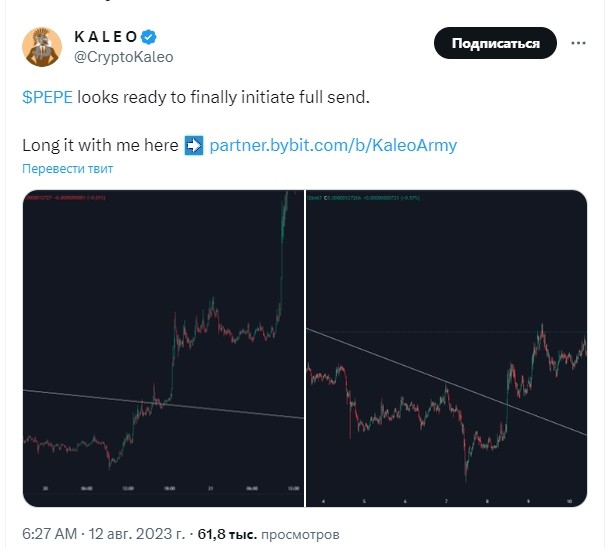Click the date 12 авг. 2023 г.
The image size is (606, 549).
coord(137,534)
